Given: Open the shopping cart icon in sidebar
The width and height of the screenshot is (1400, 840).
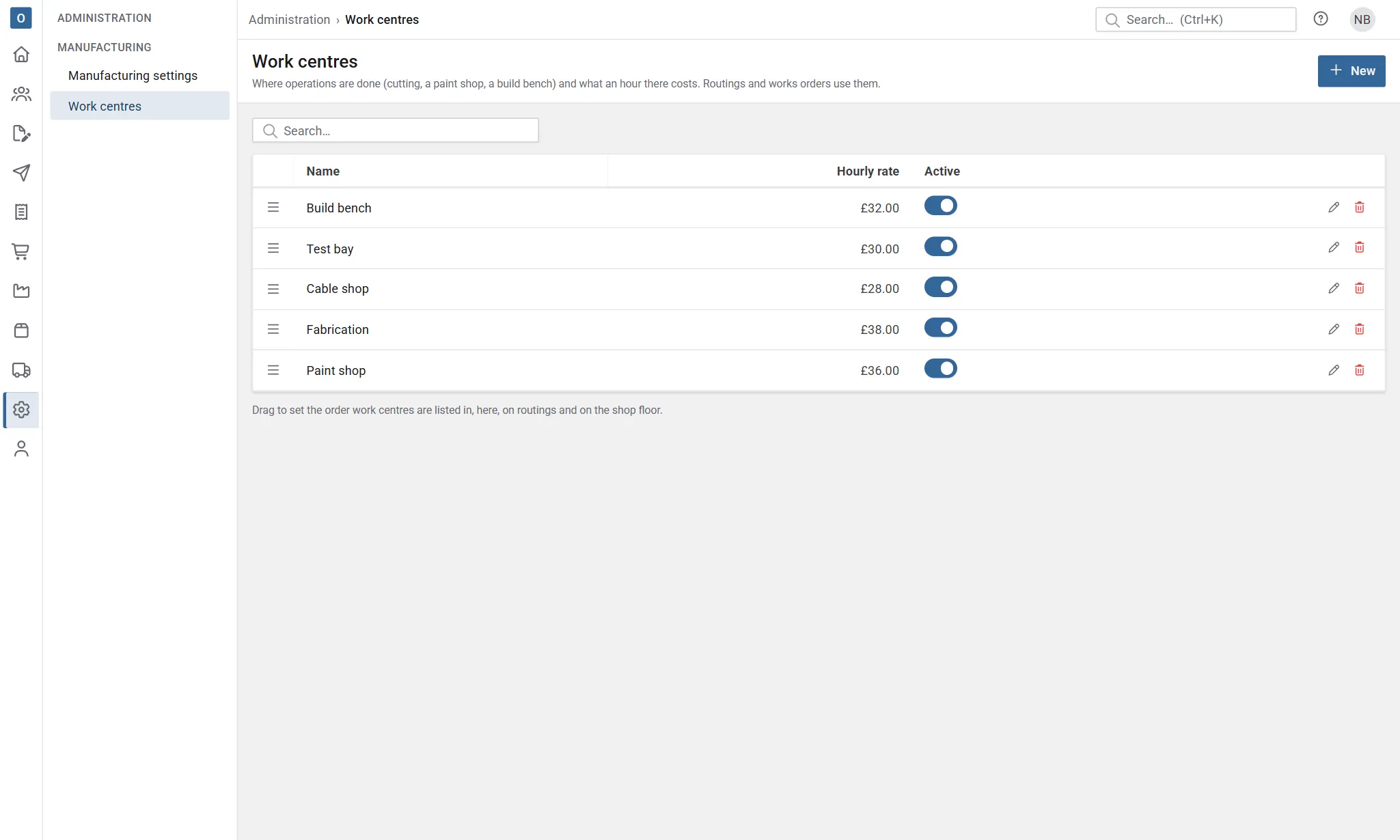Looking at the screenshot, I should click(x=21, y=252).
